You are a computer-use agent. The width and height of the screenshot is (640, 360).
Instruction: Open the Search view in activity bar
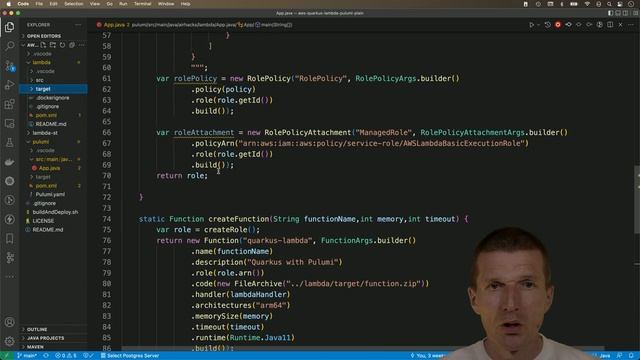9,46
